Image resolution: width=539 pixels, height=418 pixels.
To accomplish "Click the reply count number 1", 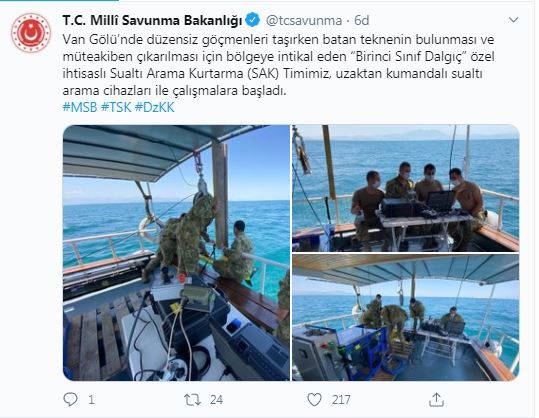I will (91, 400).
